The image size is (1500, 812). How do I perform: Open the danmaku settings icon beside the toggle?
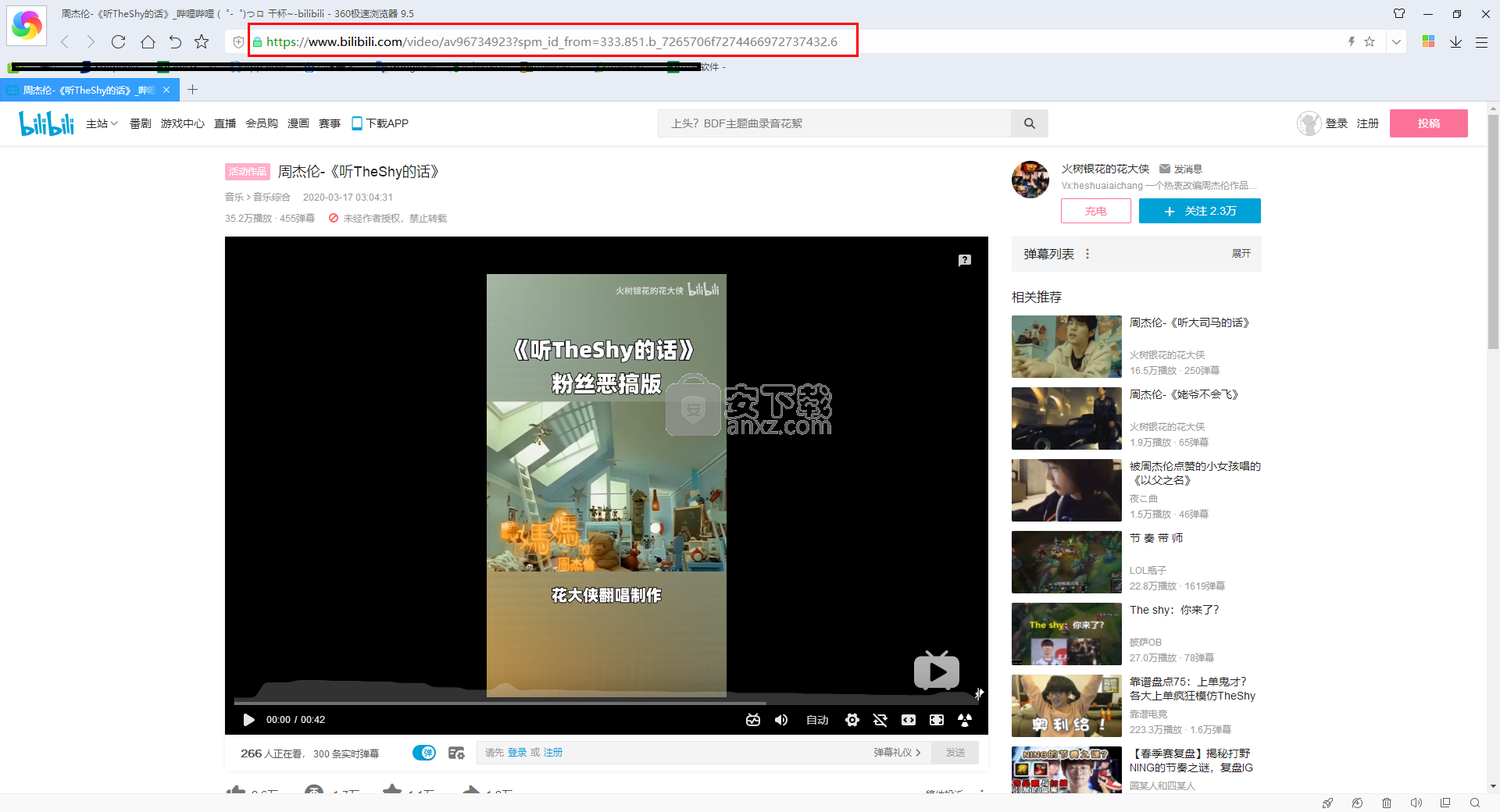click(457, 753)
